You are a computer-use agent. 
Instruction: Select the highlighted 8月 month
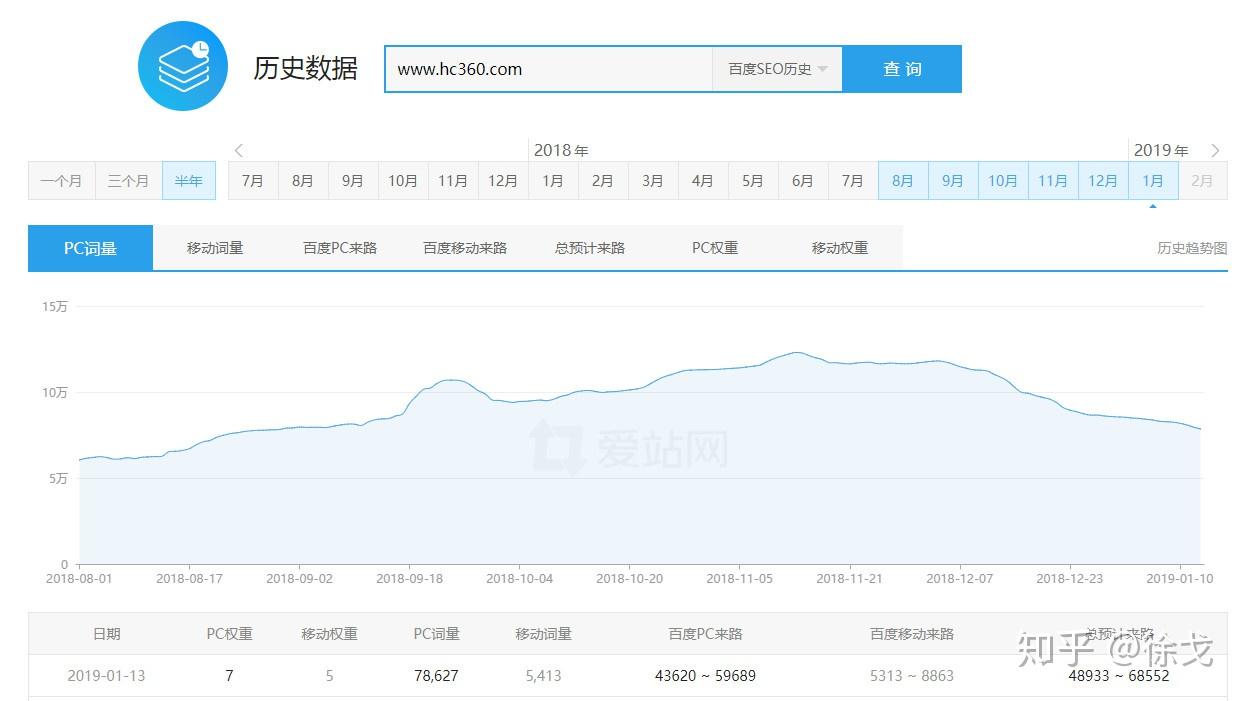903,181
